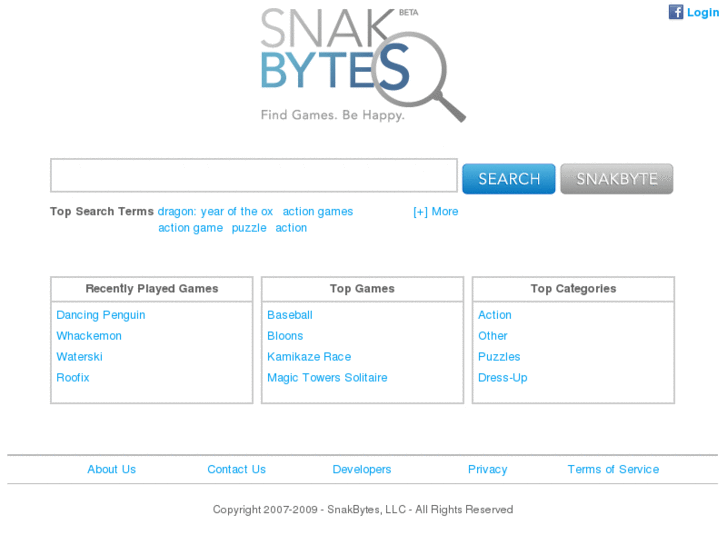Choose the 'action game' search term

191,228
